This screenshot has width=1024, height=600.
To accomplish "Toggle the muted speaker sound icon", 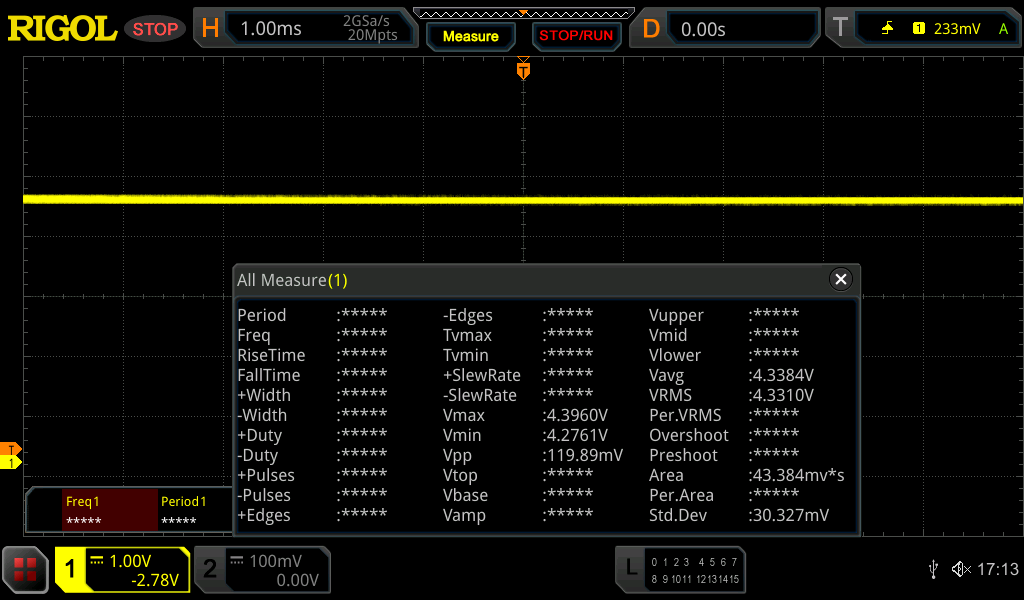I will click(960, 569).
